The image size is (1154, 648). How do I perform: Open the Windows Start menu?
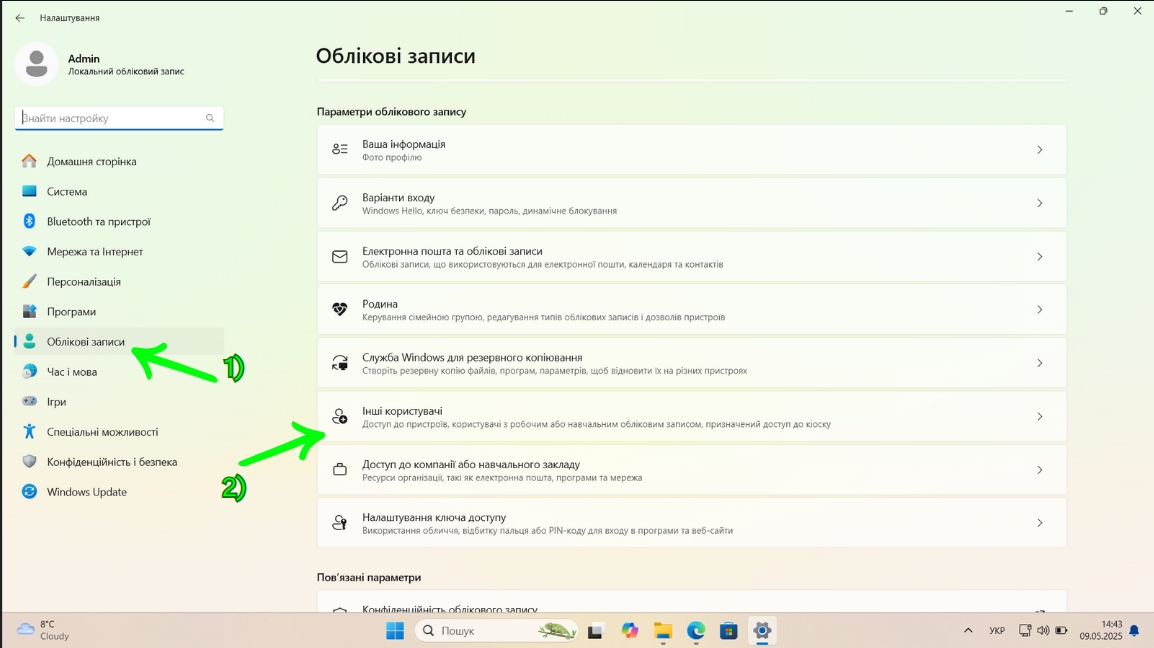(395, 631)
